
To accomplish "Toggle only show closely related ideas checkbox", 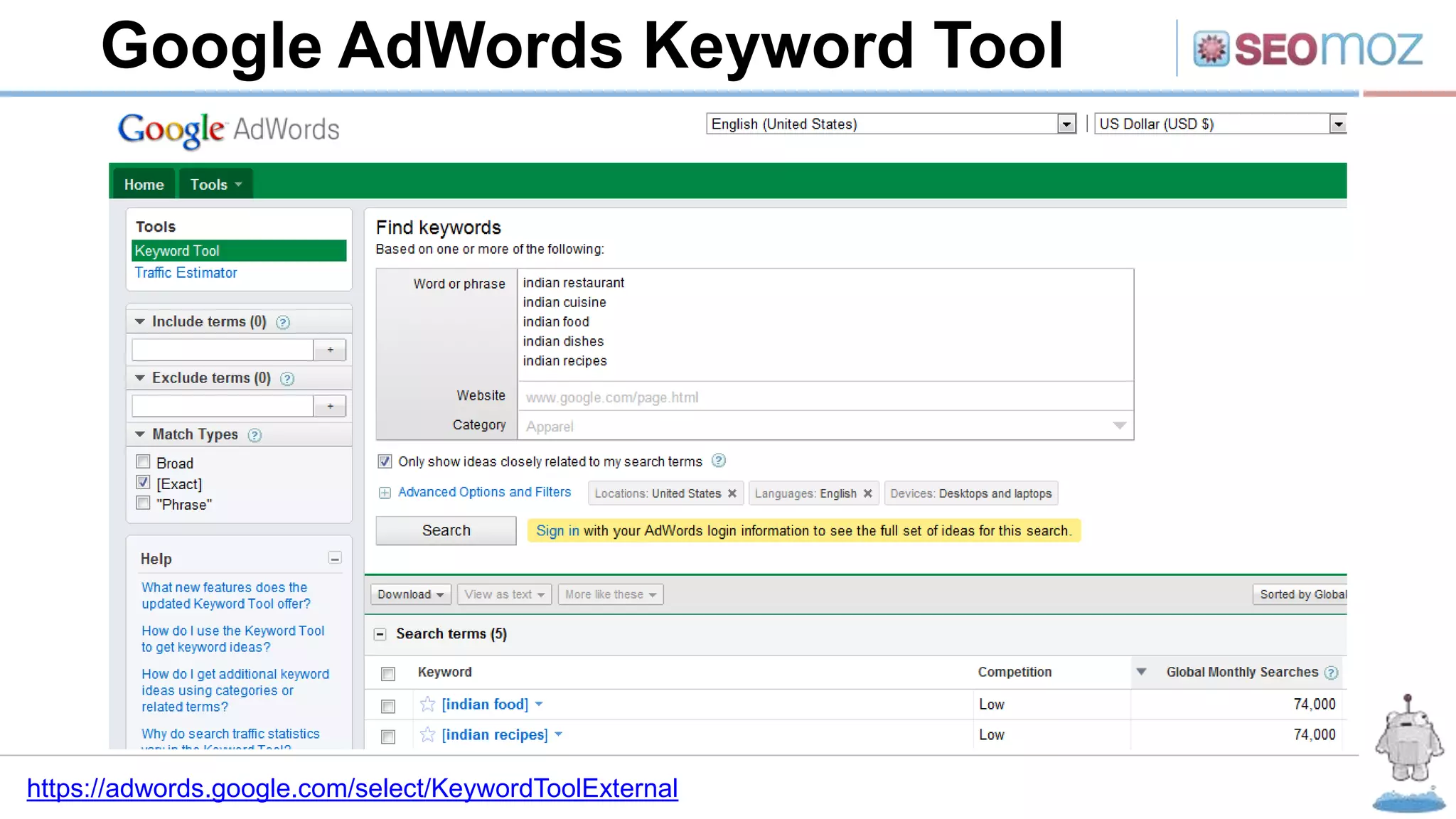I will (x=385, y=461).
